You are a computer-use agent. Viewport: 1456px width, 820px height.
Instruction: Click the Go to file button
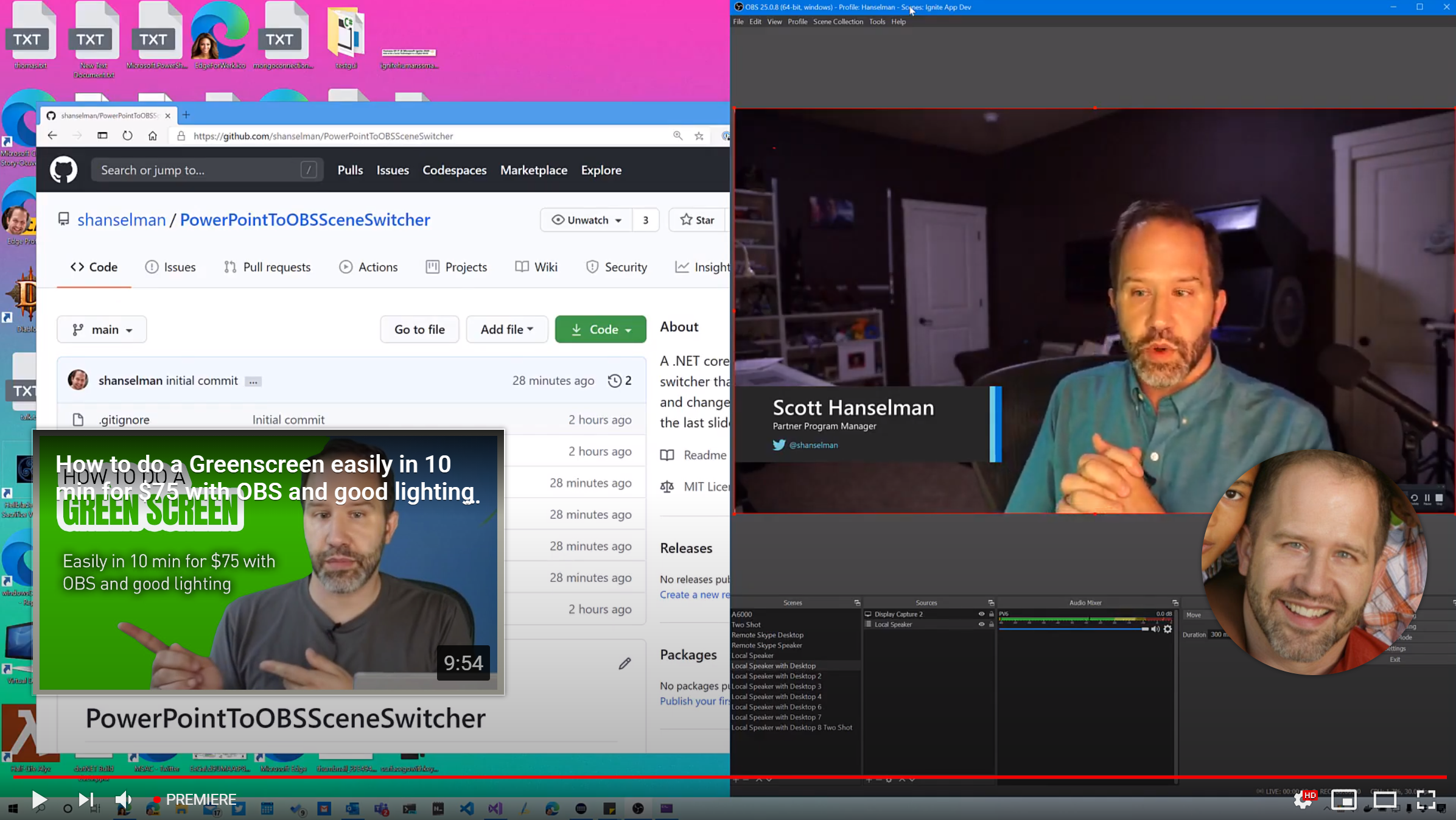coord(419,329)
